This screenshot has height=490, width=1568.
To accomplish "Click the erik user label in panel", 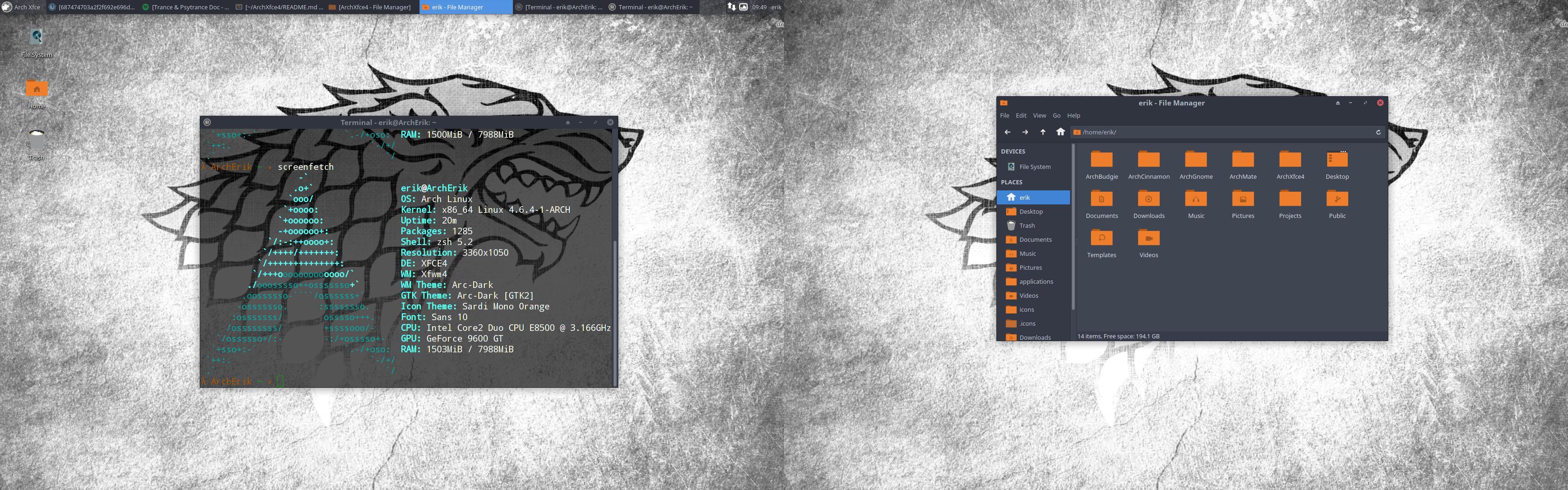I will 776,7.
